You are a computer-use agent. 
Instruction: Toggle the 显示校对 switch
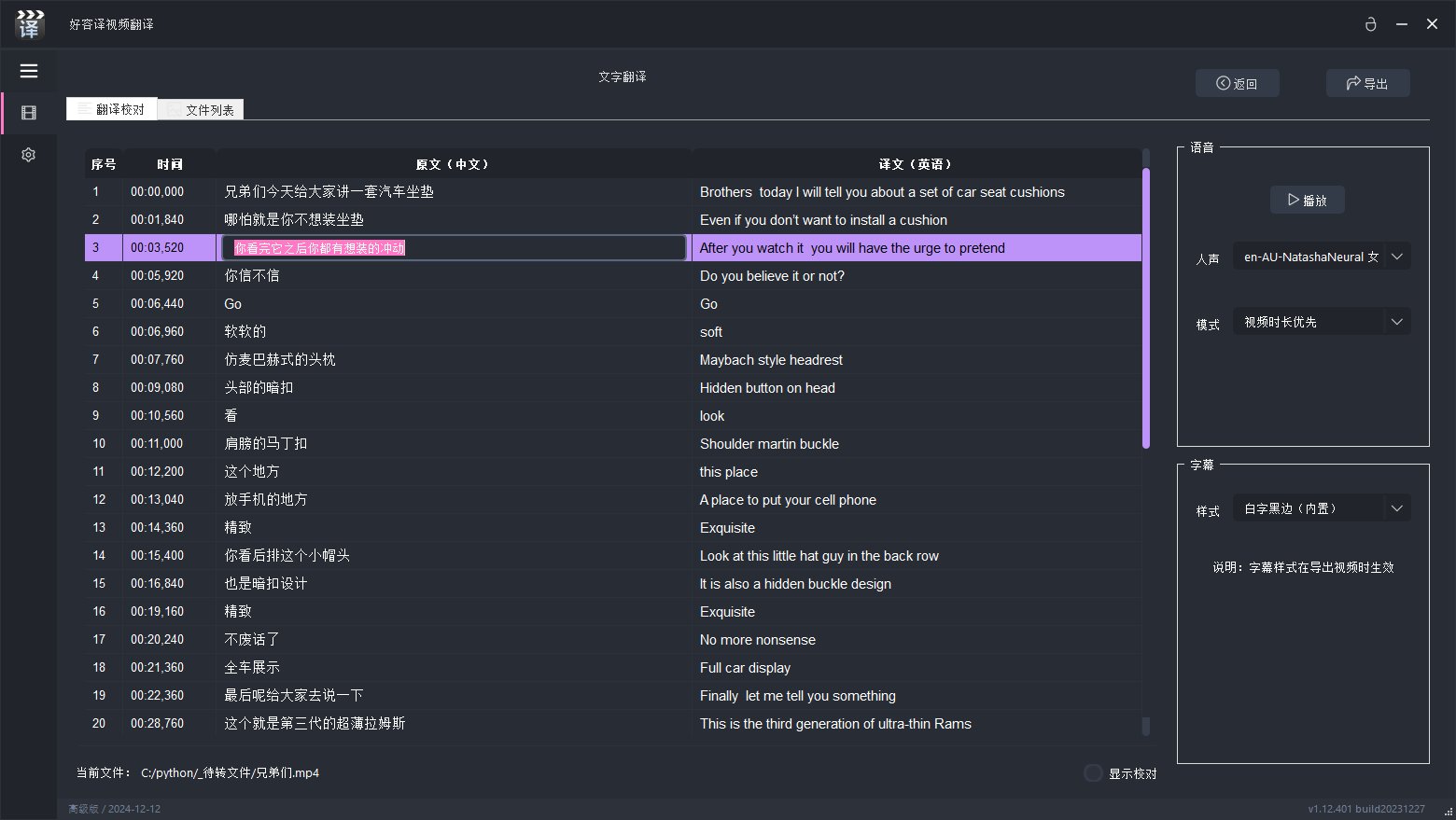click(x=1093, y=773)
